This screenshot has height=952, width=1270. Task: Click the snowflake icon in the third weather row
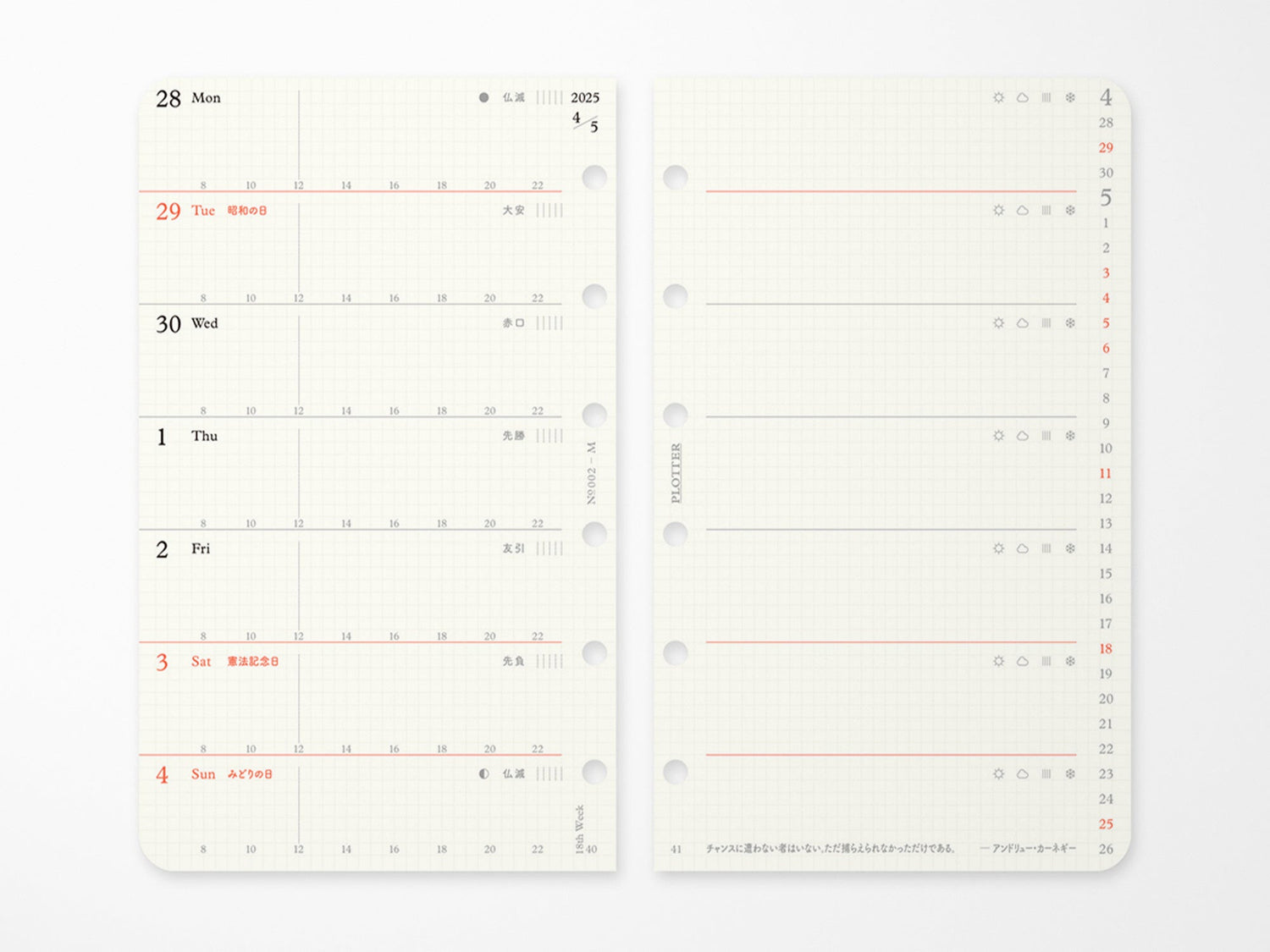click(1070, 322)
